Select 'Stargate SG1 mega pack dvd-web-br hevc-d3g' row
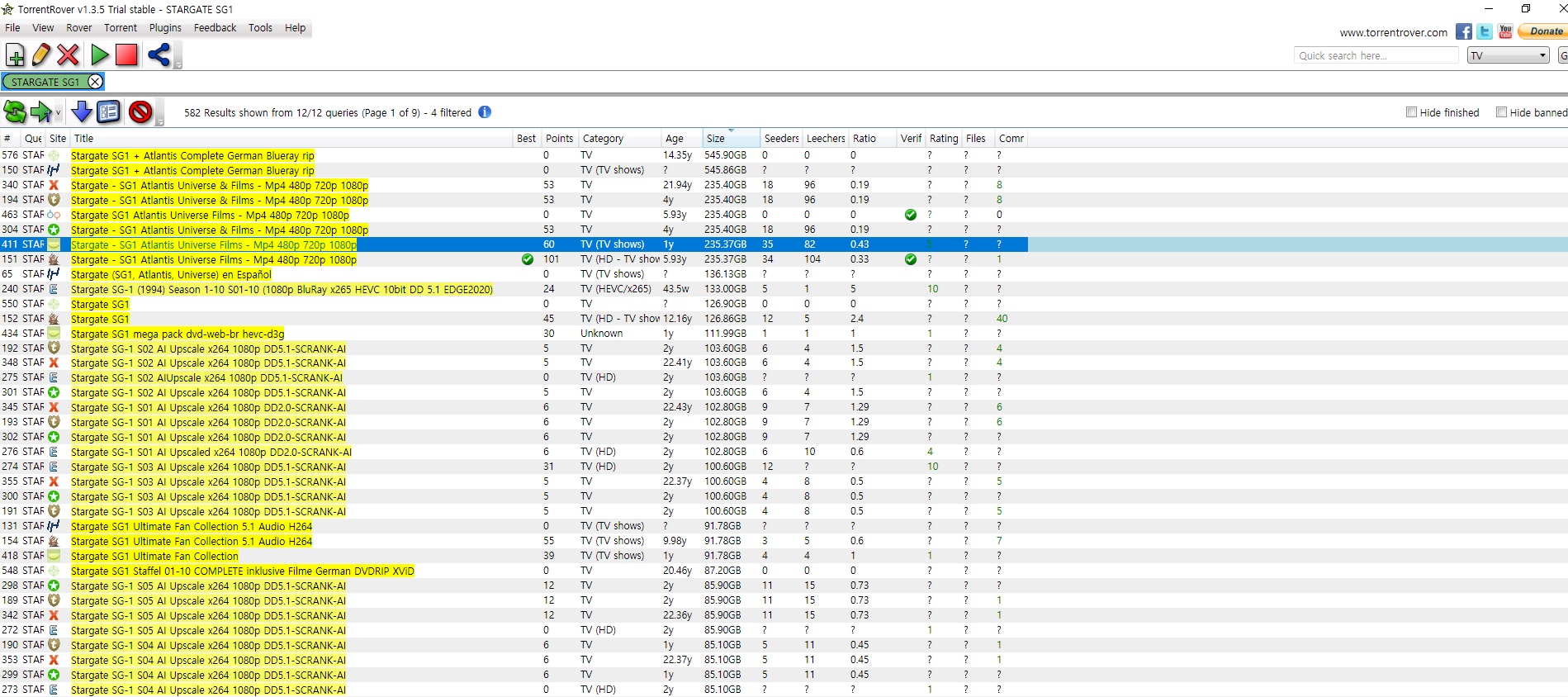The width and height of the screenshot is (1568, 697). click(x=514, y=334)
